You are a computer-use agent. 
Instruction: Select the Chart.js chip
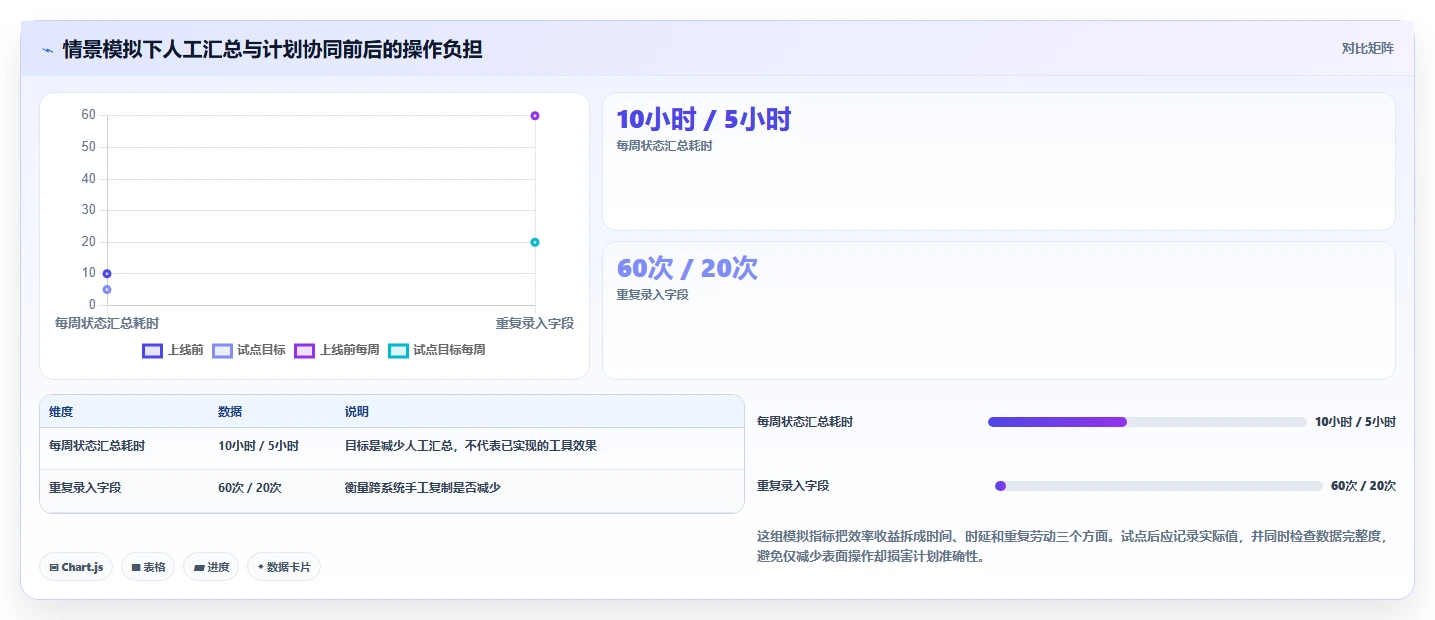click(76, 567)
